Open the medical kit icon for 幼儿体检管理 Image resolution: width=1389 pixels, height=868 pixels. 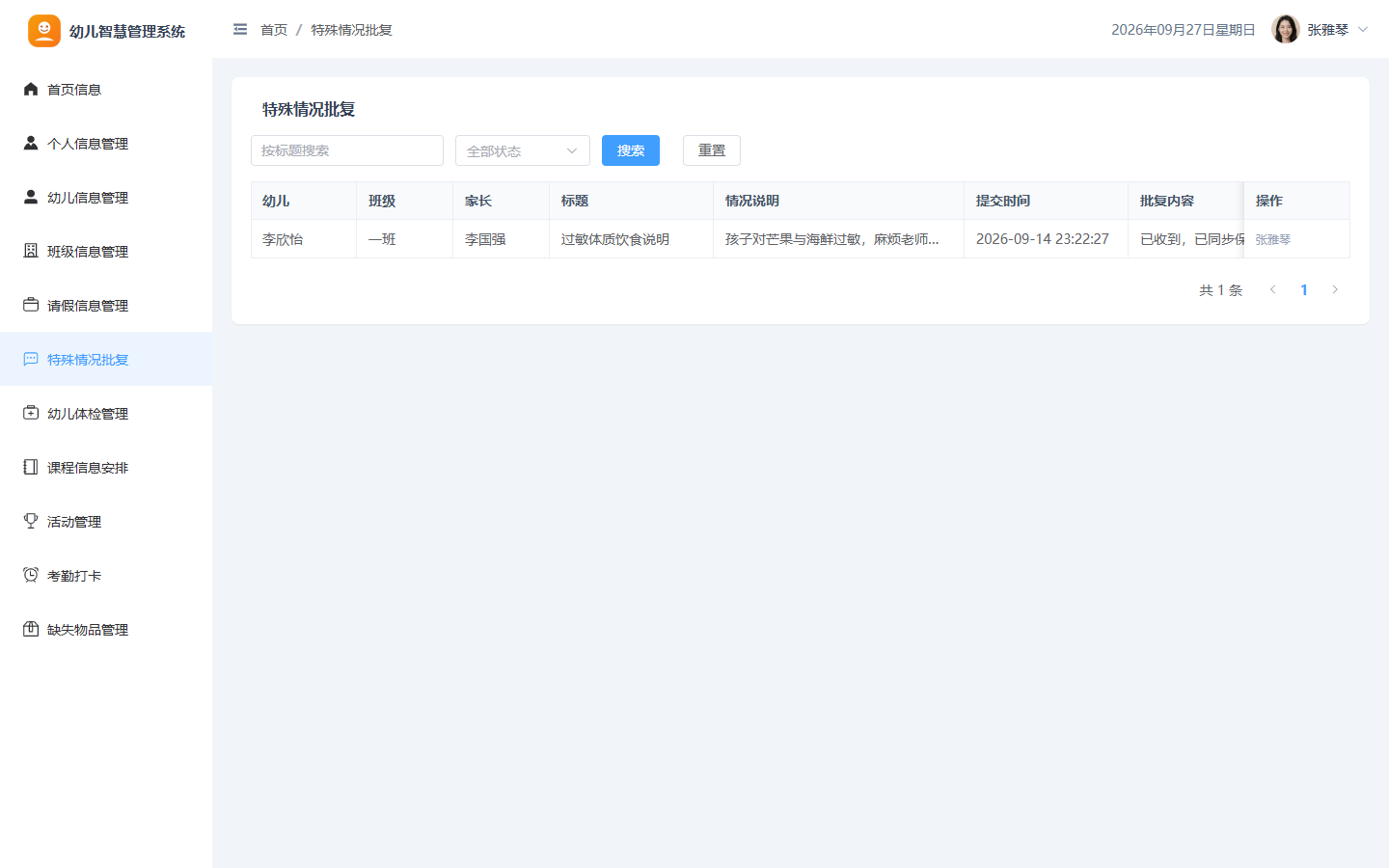coord(31,413)
